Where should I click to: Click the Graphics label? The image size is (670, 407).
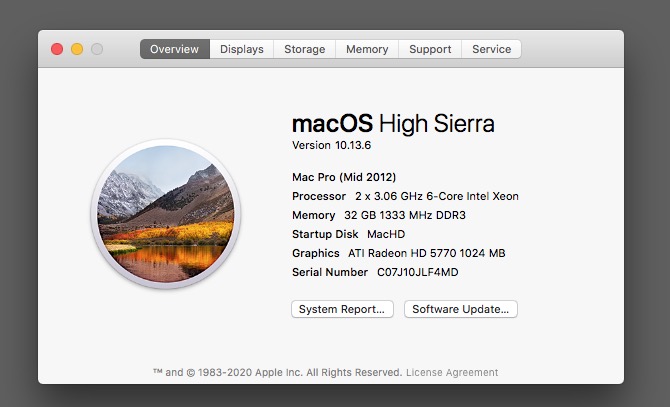316,253
